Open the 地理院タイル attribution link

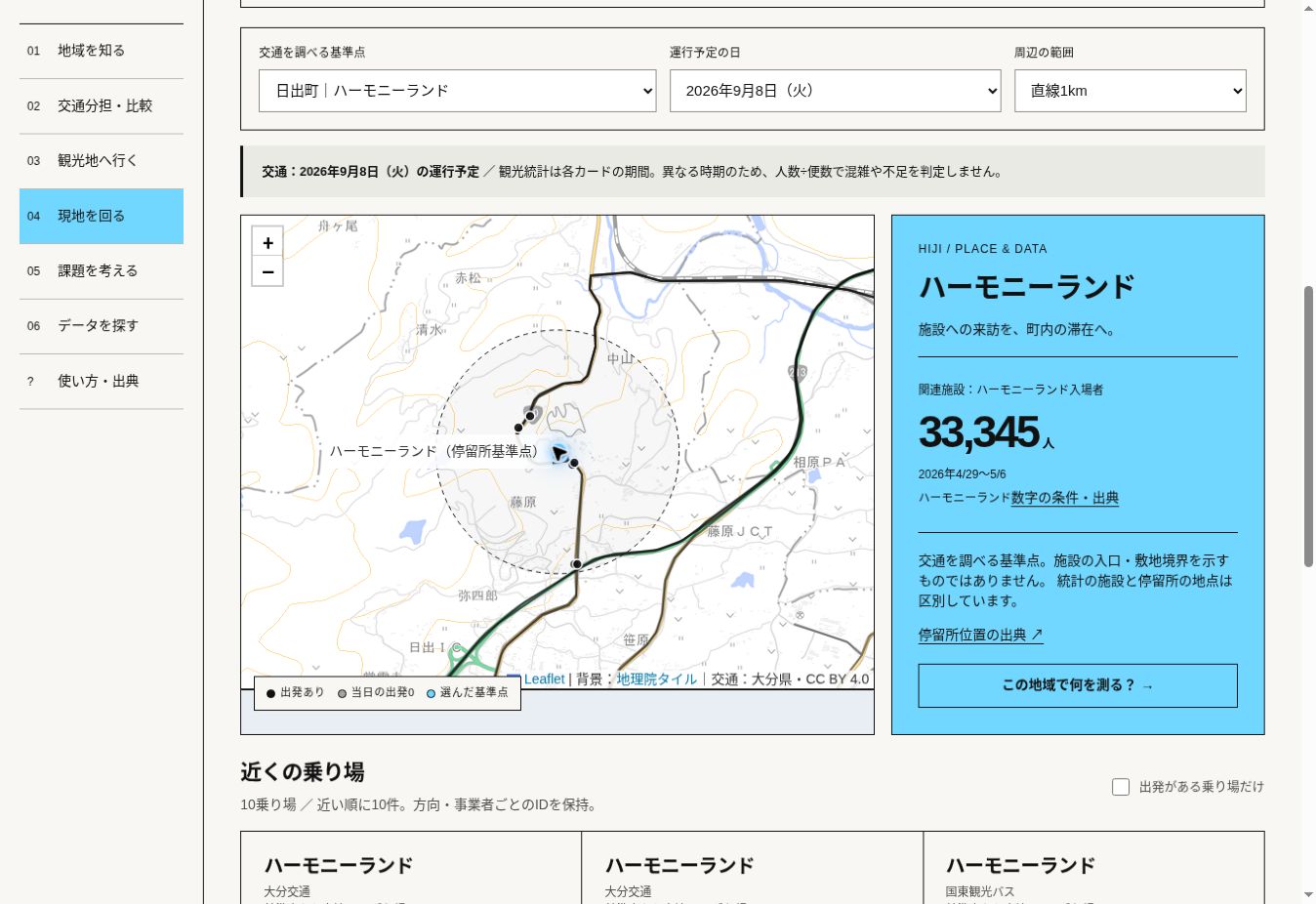click(657, 679)
